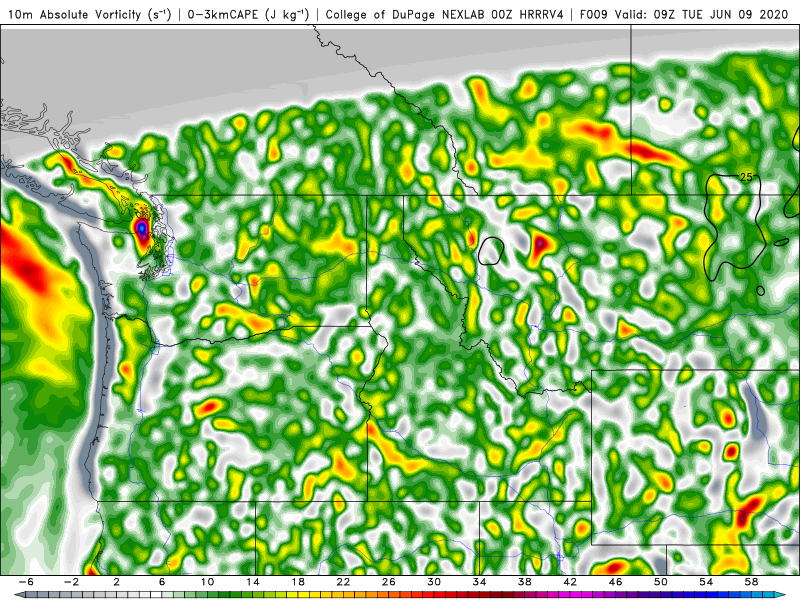Click the colorbar label "-2"
Viewport: 800px width, 600px height.
(71, 582)
